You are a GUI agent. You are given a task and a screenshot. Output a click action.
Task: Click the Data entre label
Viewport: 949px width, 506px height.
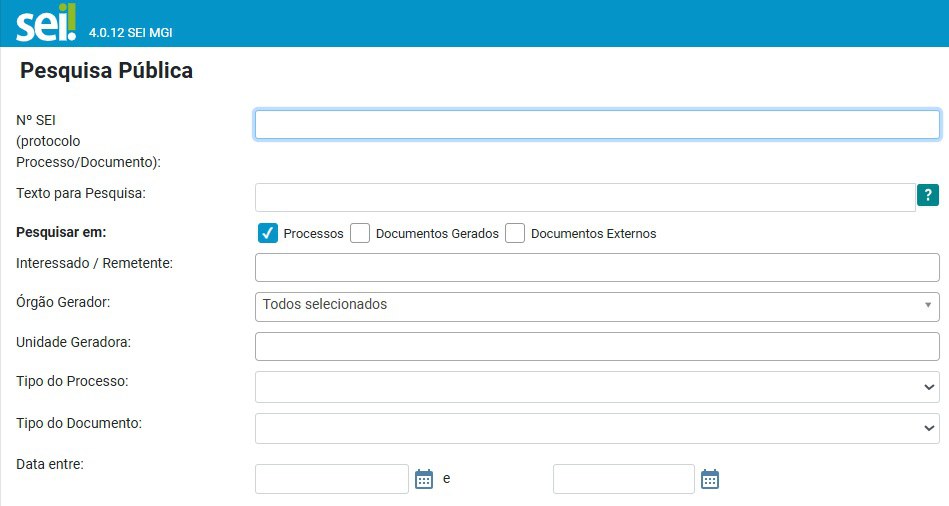click(50, 464)
